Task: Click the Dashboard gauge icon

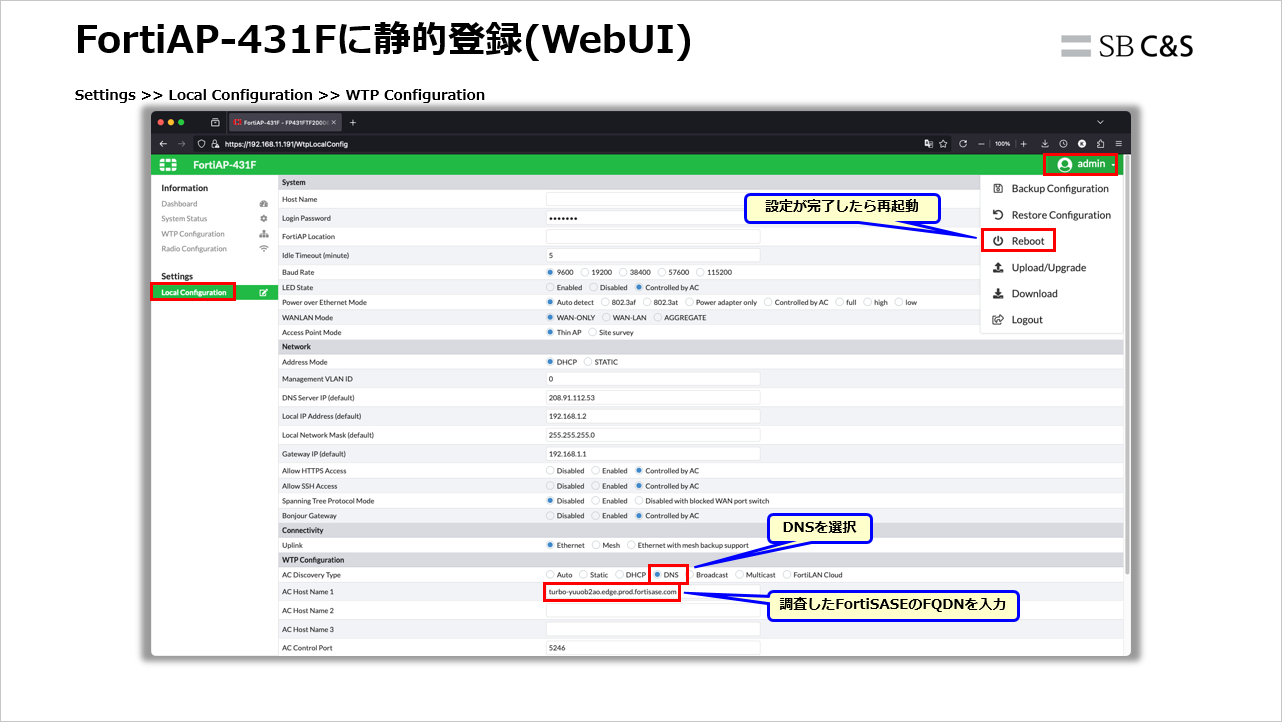Action: (264, 204)
